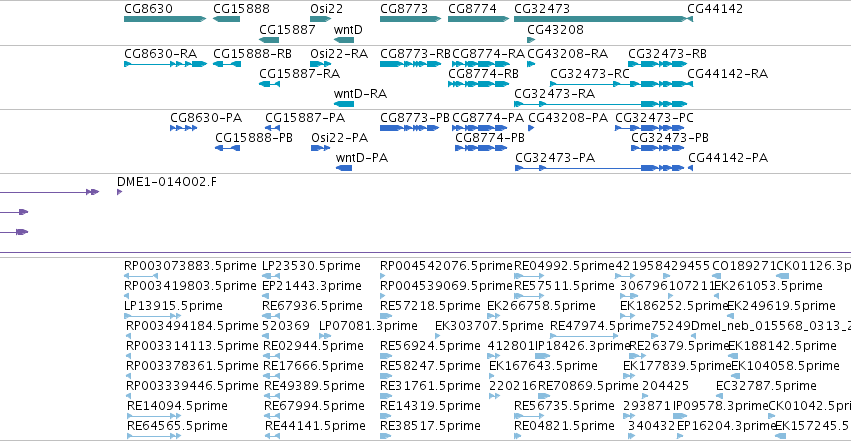Click the CG32473-RA transcript label

point(554,94)
